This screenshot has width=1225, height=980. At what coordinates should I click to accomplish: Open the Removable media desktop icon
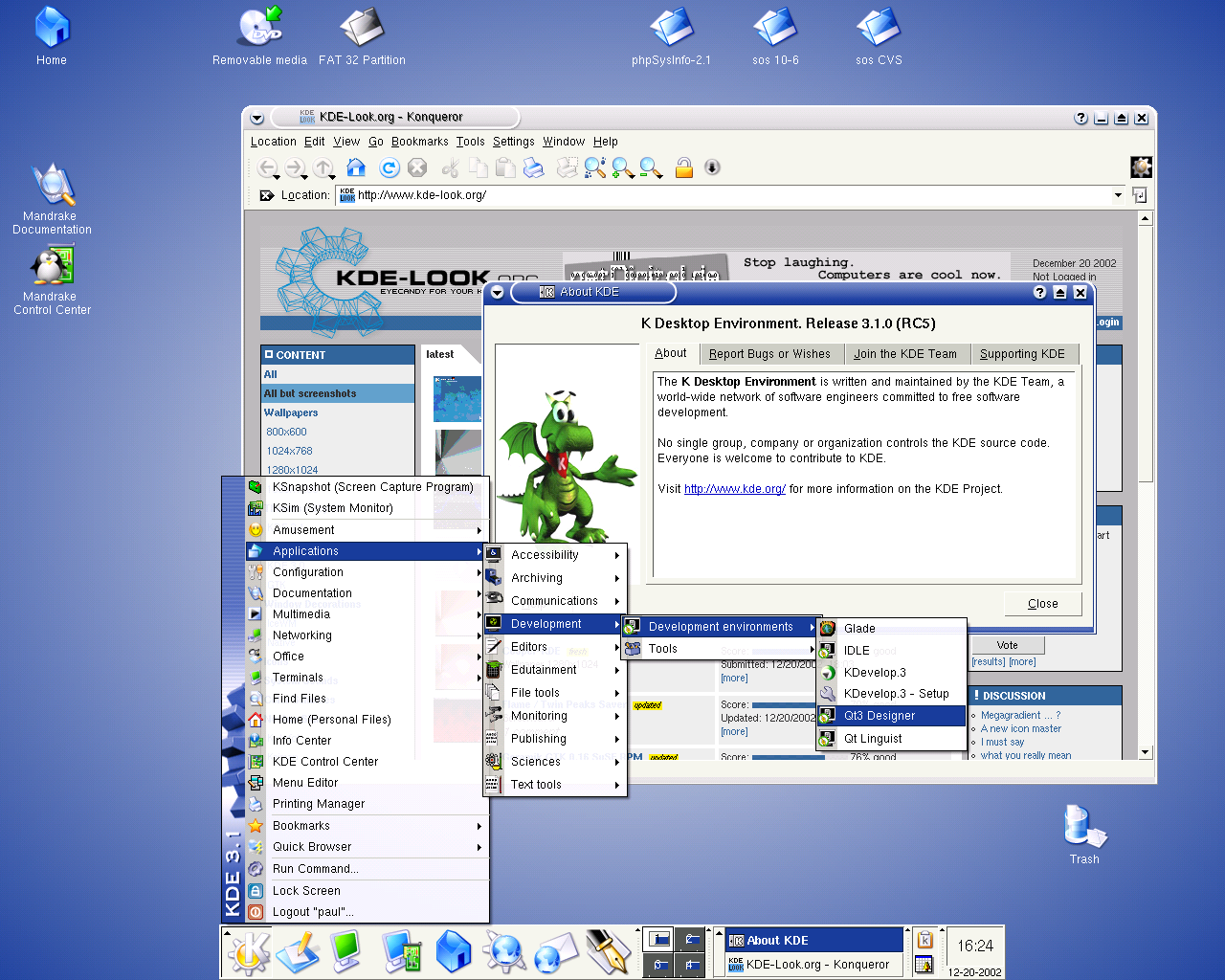click(x=260, y=36)
